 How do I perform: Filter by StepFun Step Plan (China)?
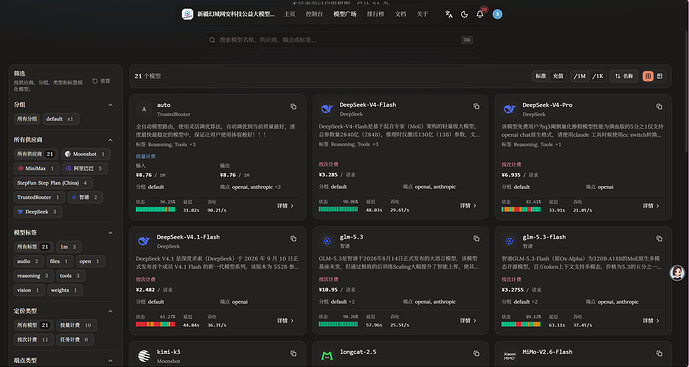coord(53,183)
